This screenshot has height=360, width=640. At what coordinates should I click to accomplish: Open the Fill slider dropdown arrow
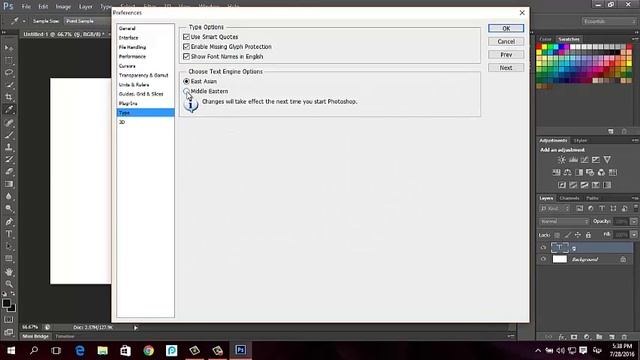tap(634, 235)
